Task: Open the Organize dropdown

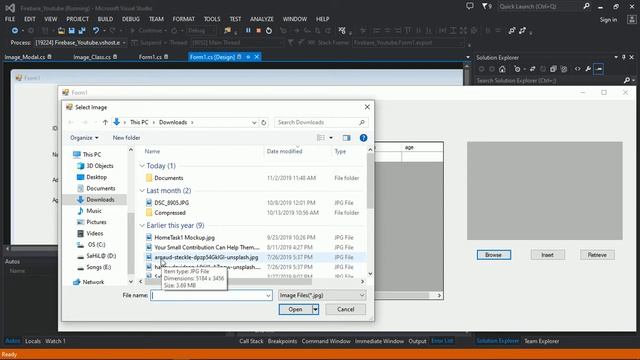Action: pyautogui.click(x=84, y=138)
